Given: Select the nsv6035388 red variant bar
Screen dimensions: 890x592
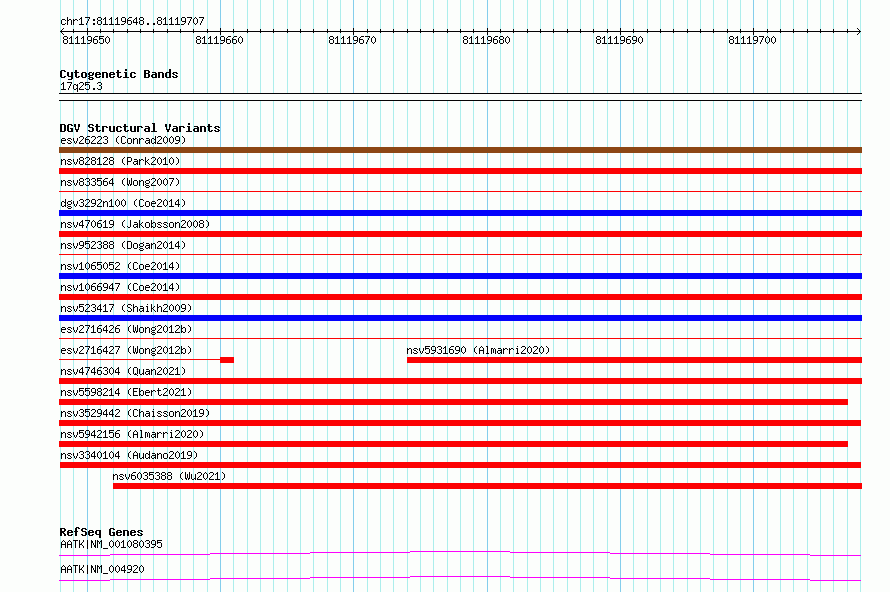Looking at the screenshot, I should click(488, 486).
